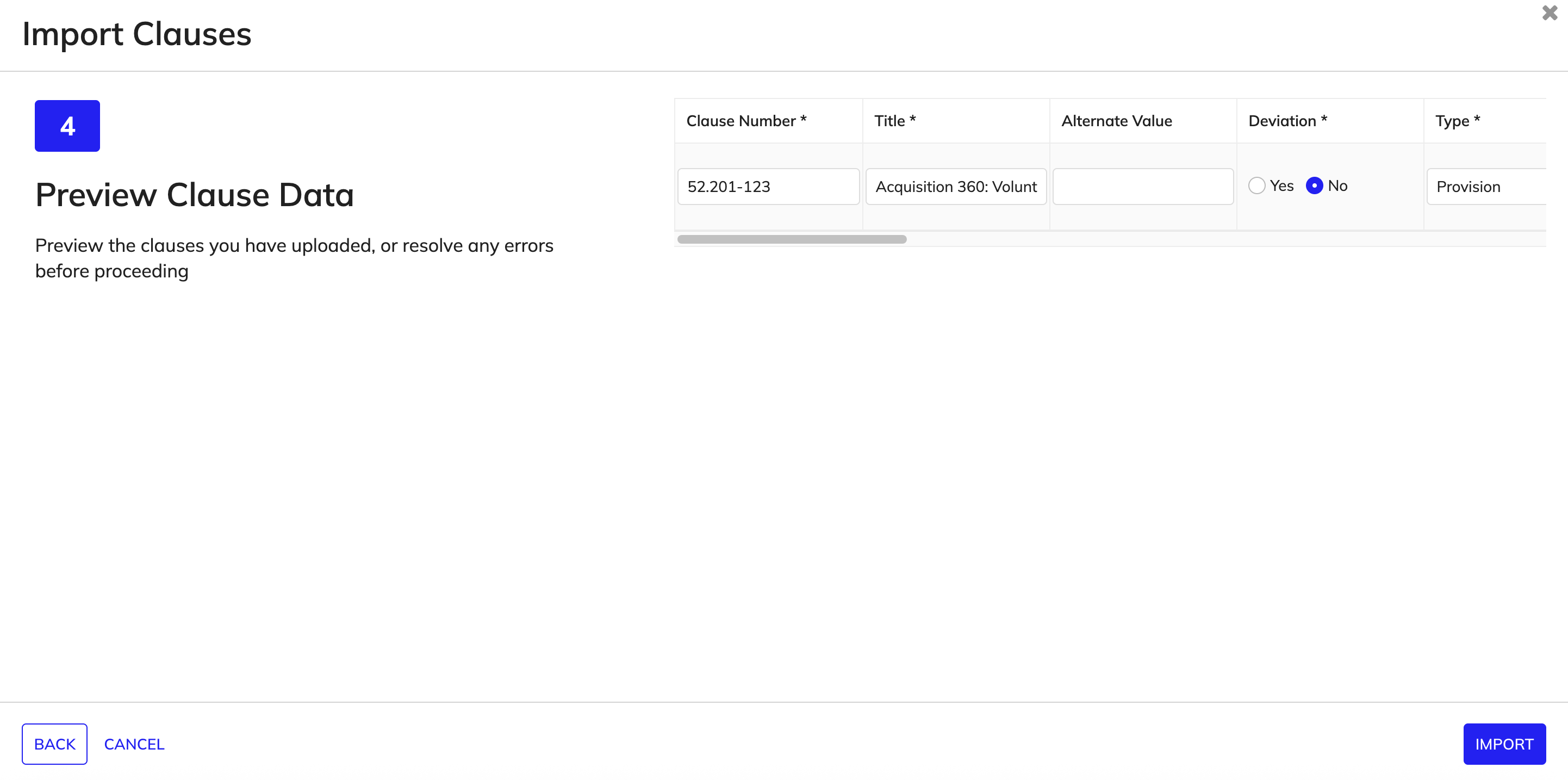Image resolution: width=1568 pixels, height=780 pixels.
Task: Close the Import Clauses dialog
Action: [1549, 13]
